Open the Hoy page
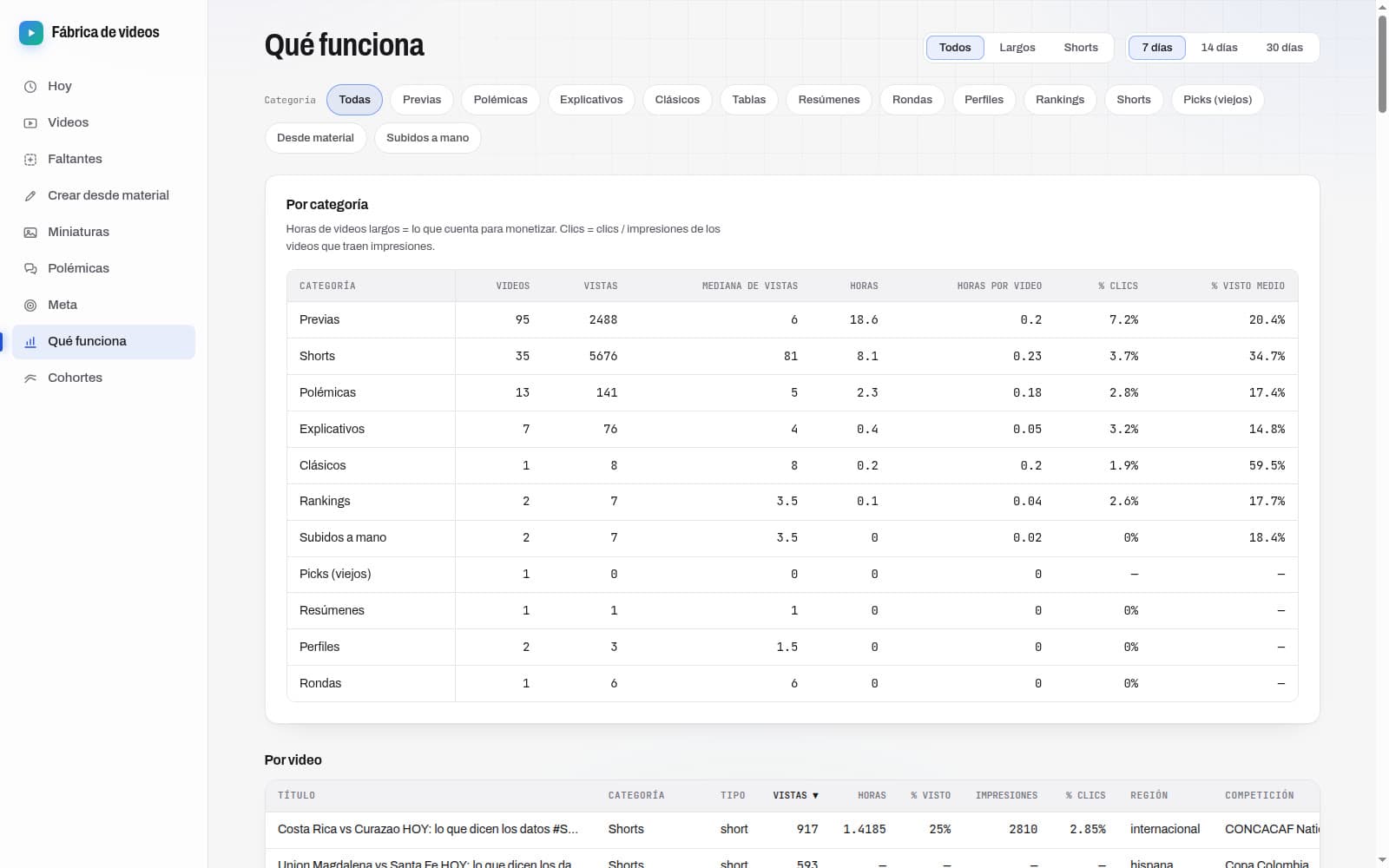This screenshot has height=868, width=1389. (x=103, y=86)
